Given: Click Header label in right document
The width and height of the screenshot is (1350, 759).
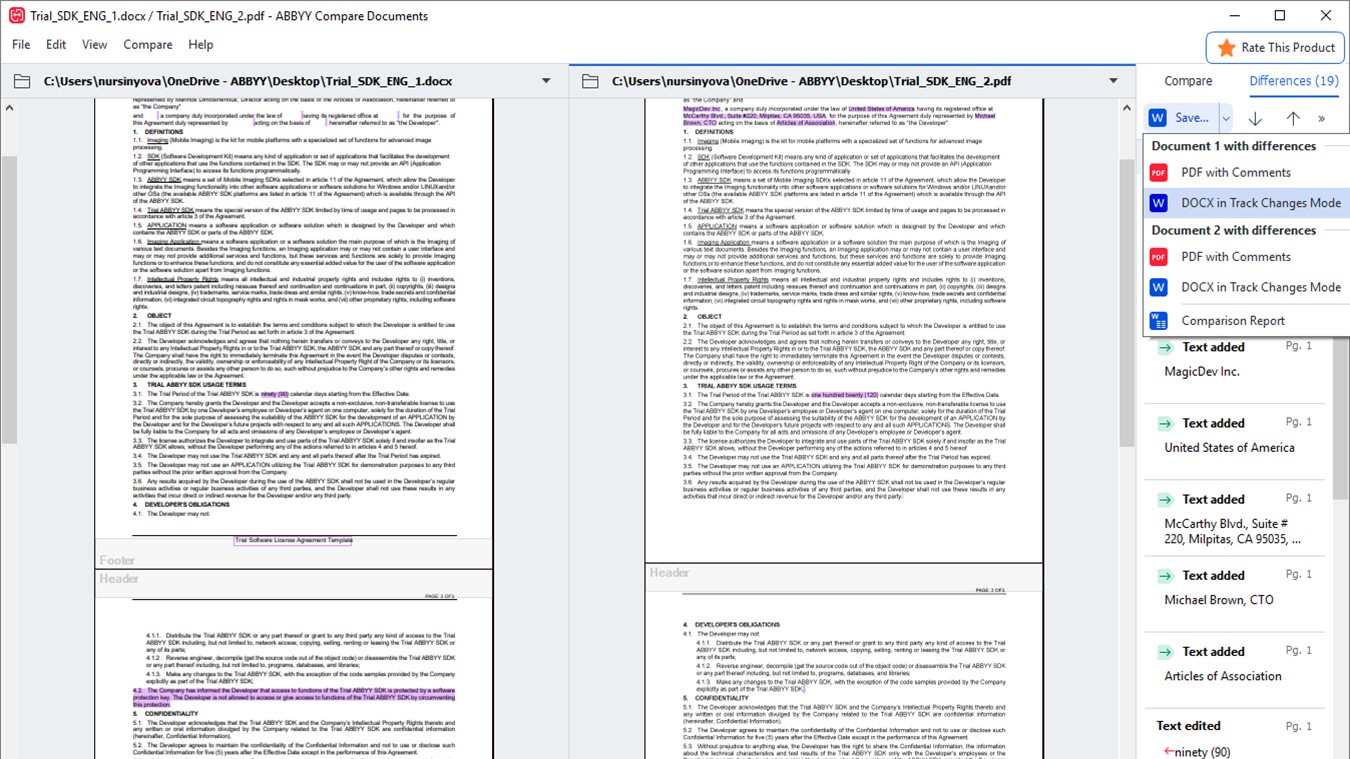Looking at the screenshot, I should tap(669, 573).
